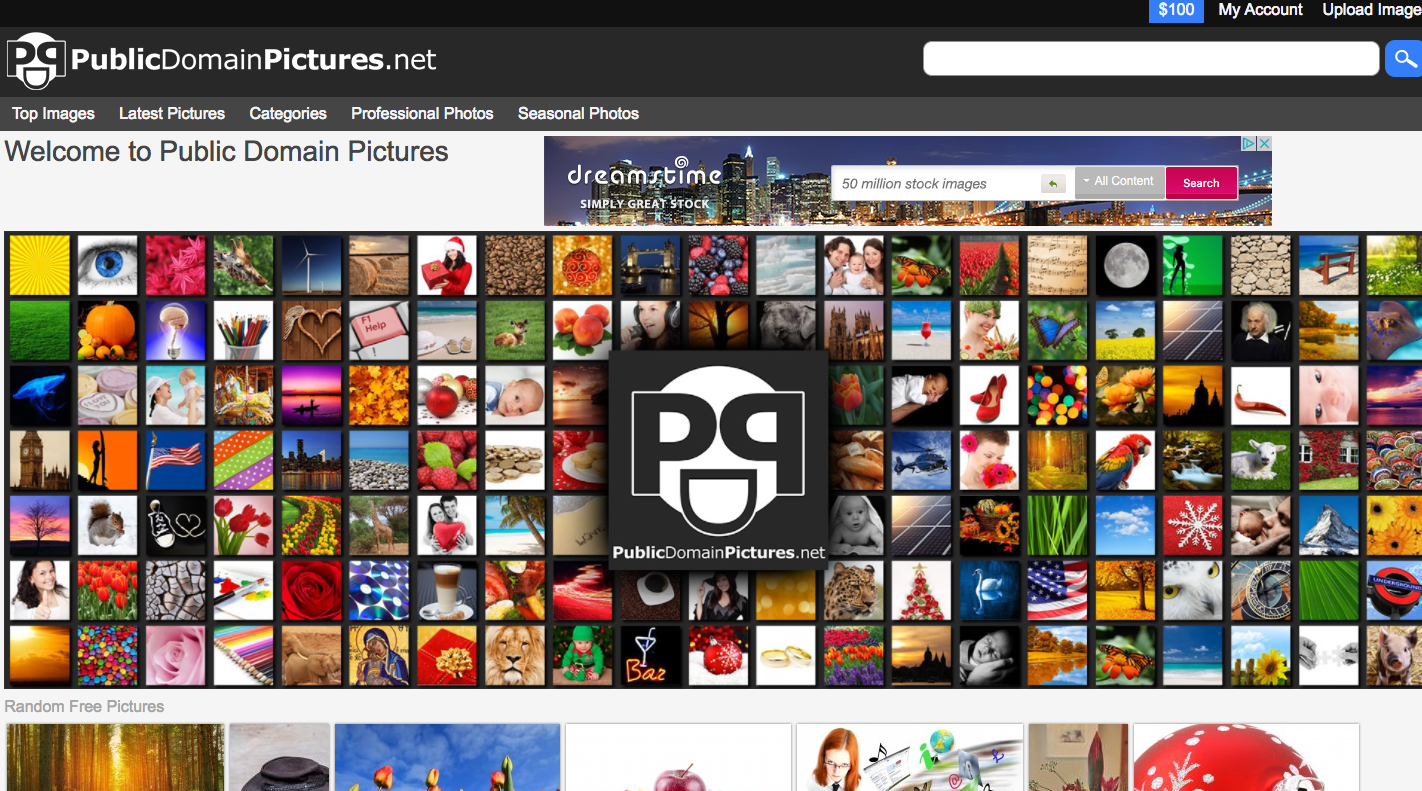The image size is (1422, 791).
Task: Open the wind turbine thumbnail
Action: (x=311, y=265)
